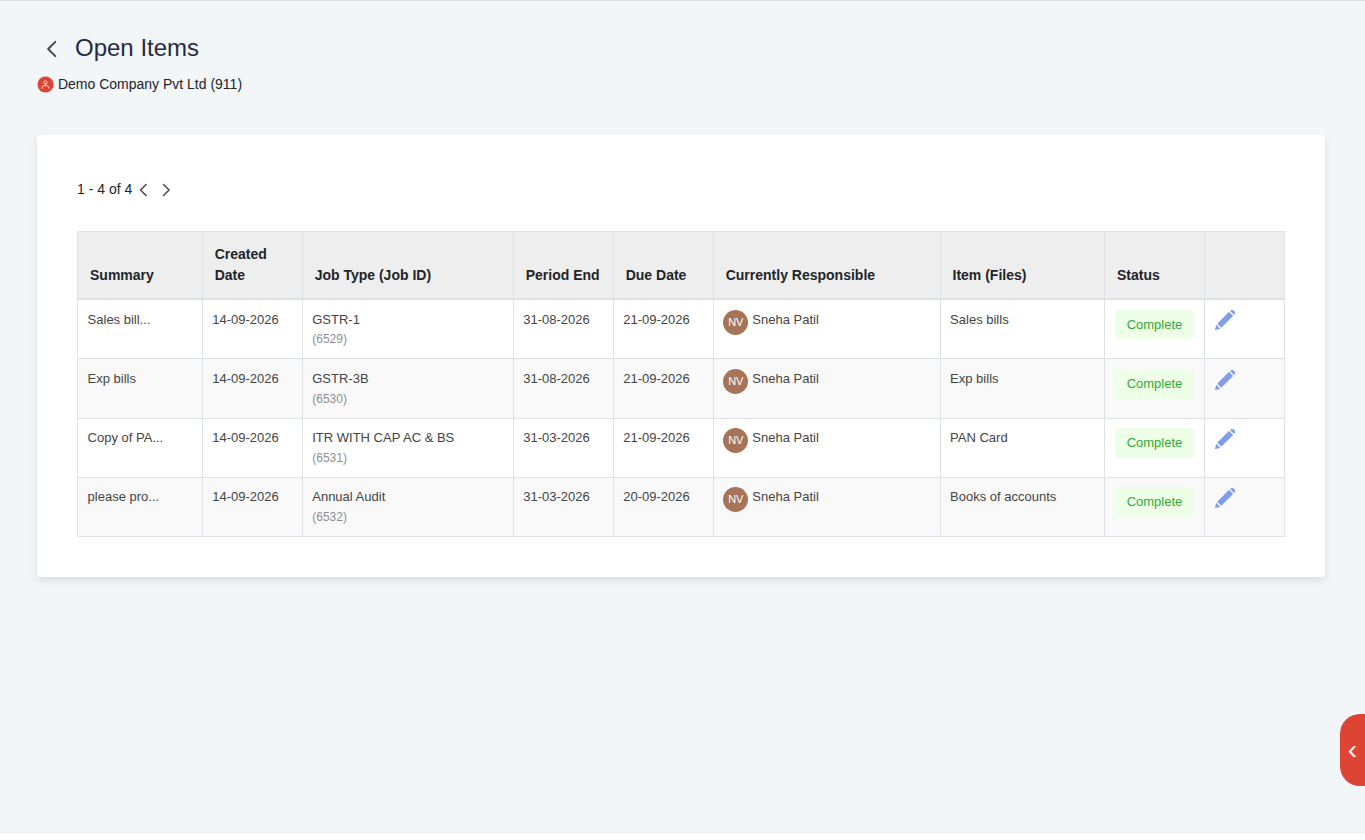Click the red company icon beside Demo Company
The width and height of the screenshot is (1365, 840).
coord(45,85)
